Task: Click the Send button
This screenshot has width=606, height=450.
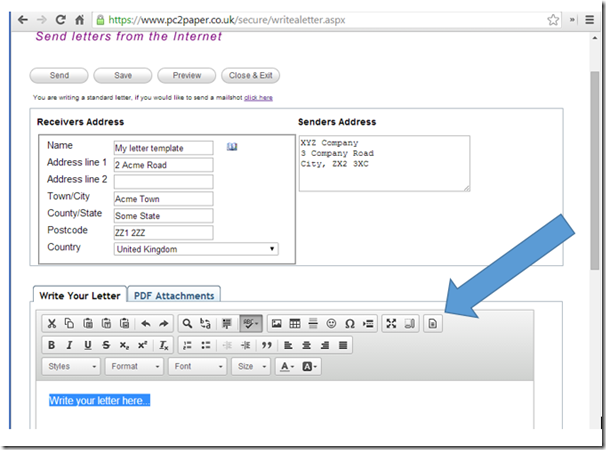Action: pos(59,75)
